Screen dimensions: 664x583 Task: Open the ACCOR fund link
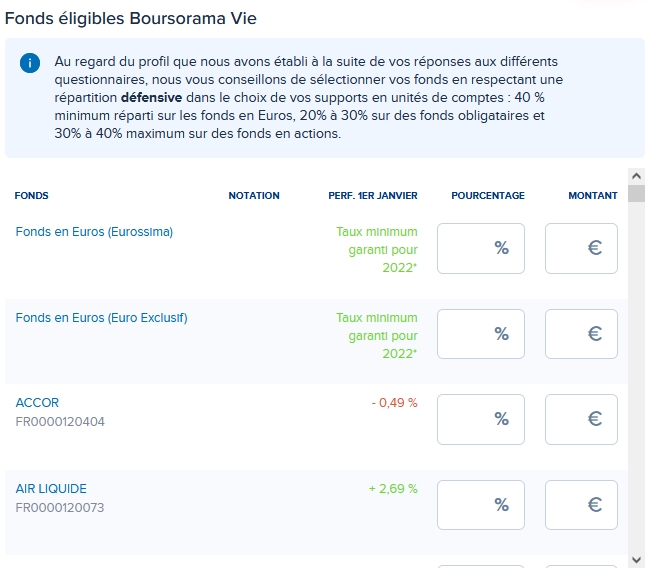click(37, 403)
